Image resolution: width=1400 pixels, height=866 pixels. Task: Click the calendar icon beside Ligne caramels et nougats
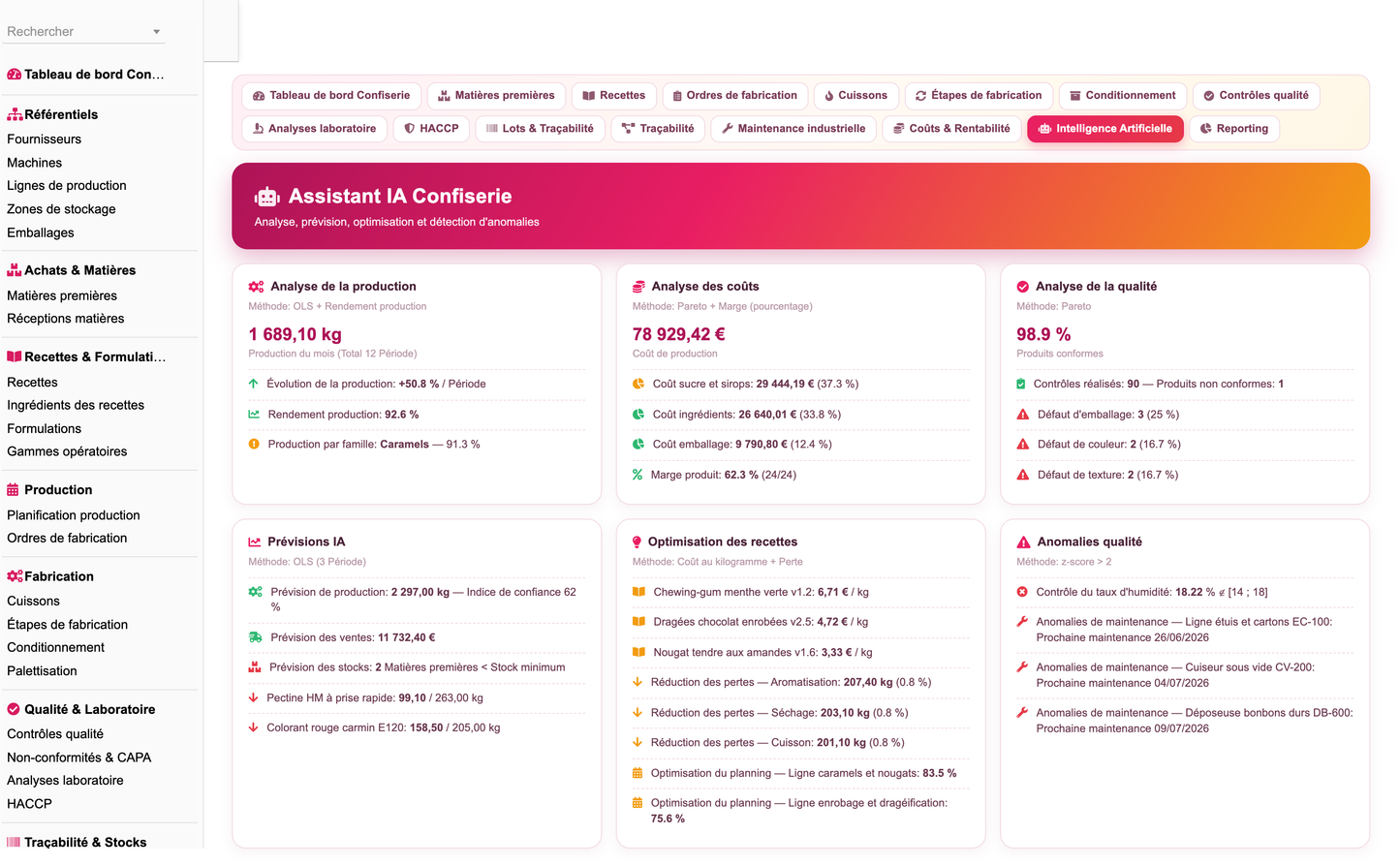pyautogui.click(x=638, y=773)
